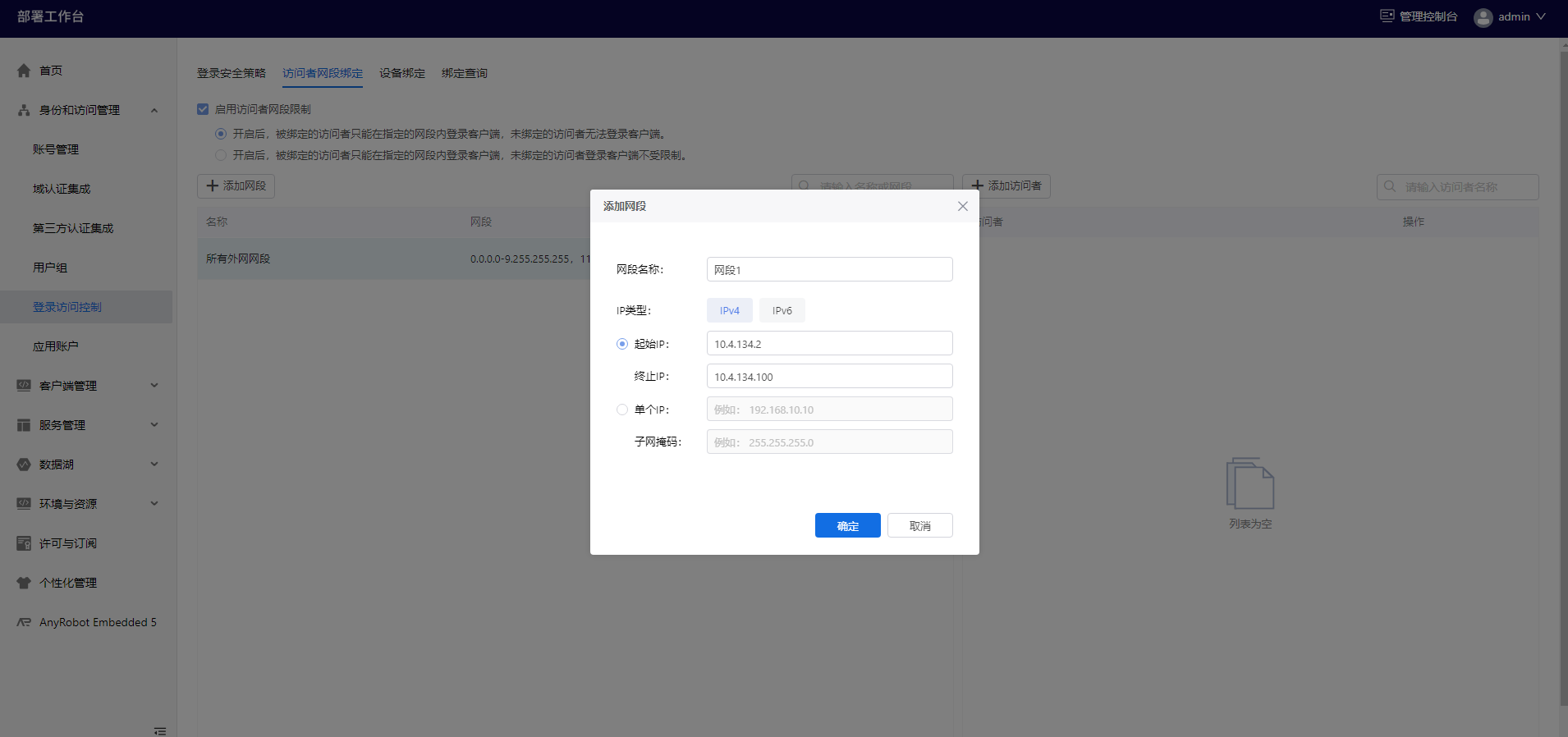Click the AnyRobot Embedded 5 icon
This screenshot has height=737, width=1568.
(24, 622)
